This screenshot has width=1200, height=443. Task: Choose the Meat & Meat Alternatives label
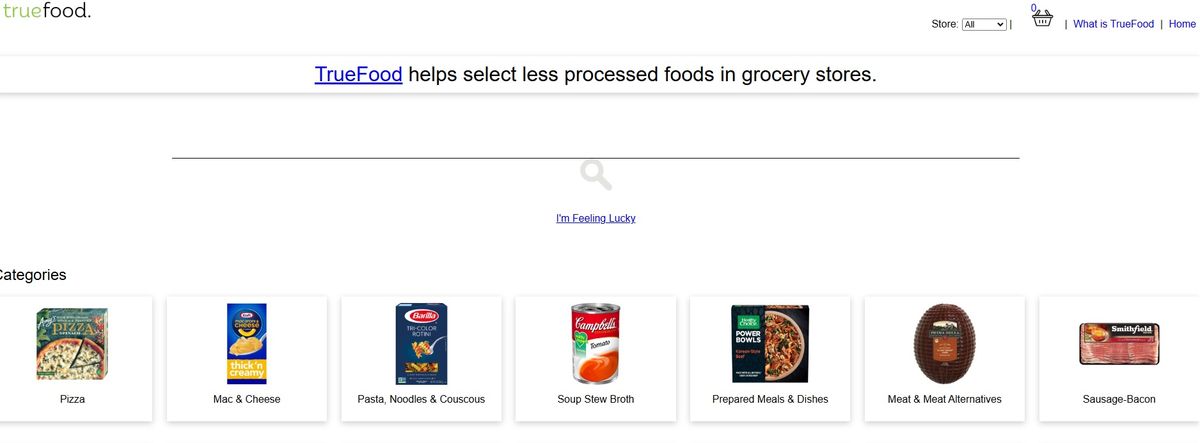coord(944,399)
